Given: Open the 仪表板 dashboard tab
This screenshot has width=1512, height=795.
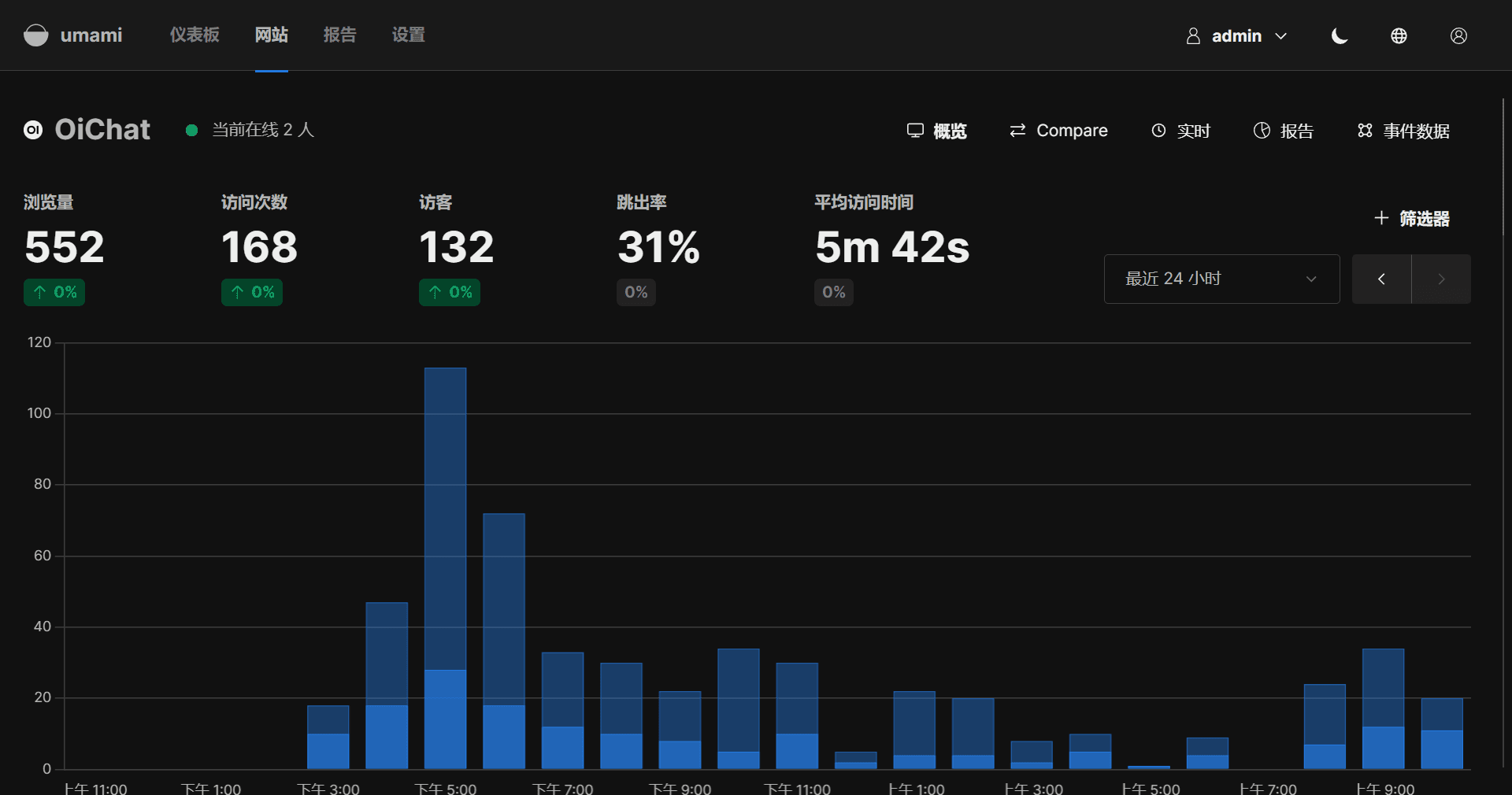Looking at the screenshot, I should (x=195, y=35).
